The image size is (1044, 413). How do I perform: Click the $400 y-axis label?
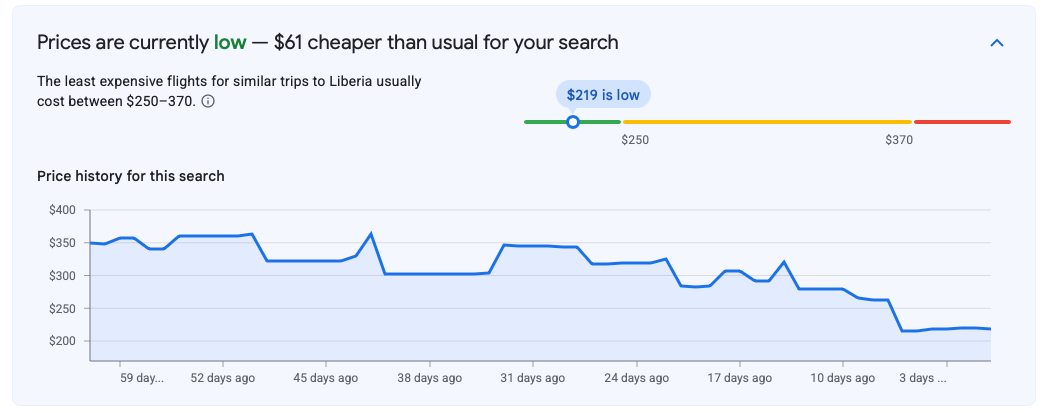pos(62,210)
